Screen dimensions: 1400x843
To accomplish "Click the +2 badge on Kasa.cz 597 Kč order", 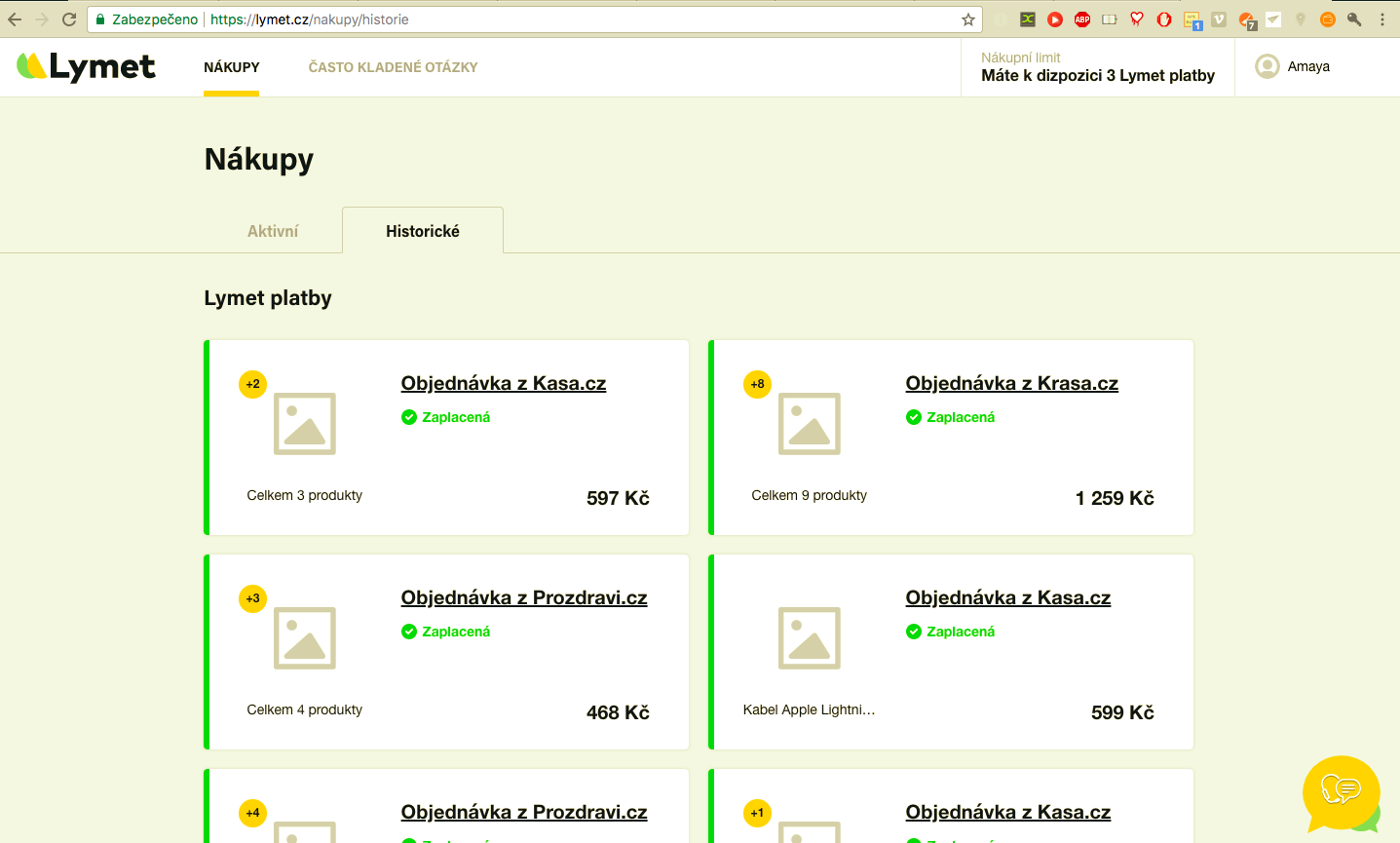I will click(x=252, y=384).
